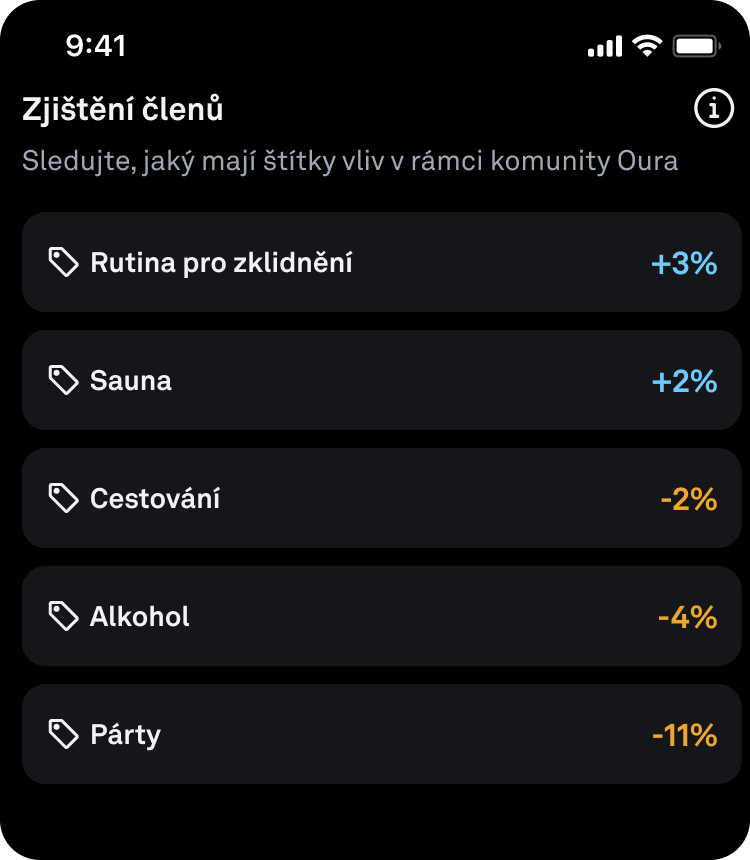Tap the Wi-Fi status icon
This screenshot has height=860, width=750.
[648, 46]
